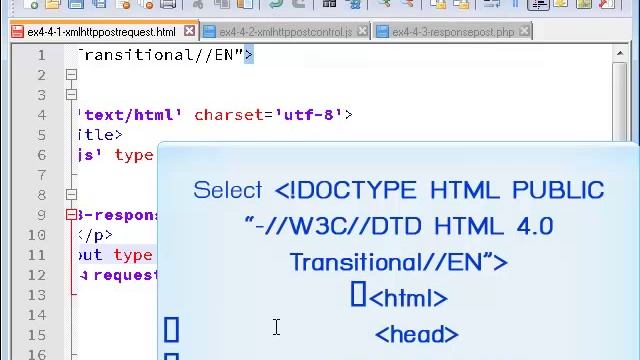Toggle synchronized horizontal scrolling icon

click(x=461, y=4)
